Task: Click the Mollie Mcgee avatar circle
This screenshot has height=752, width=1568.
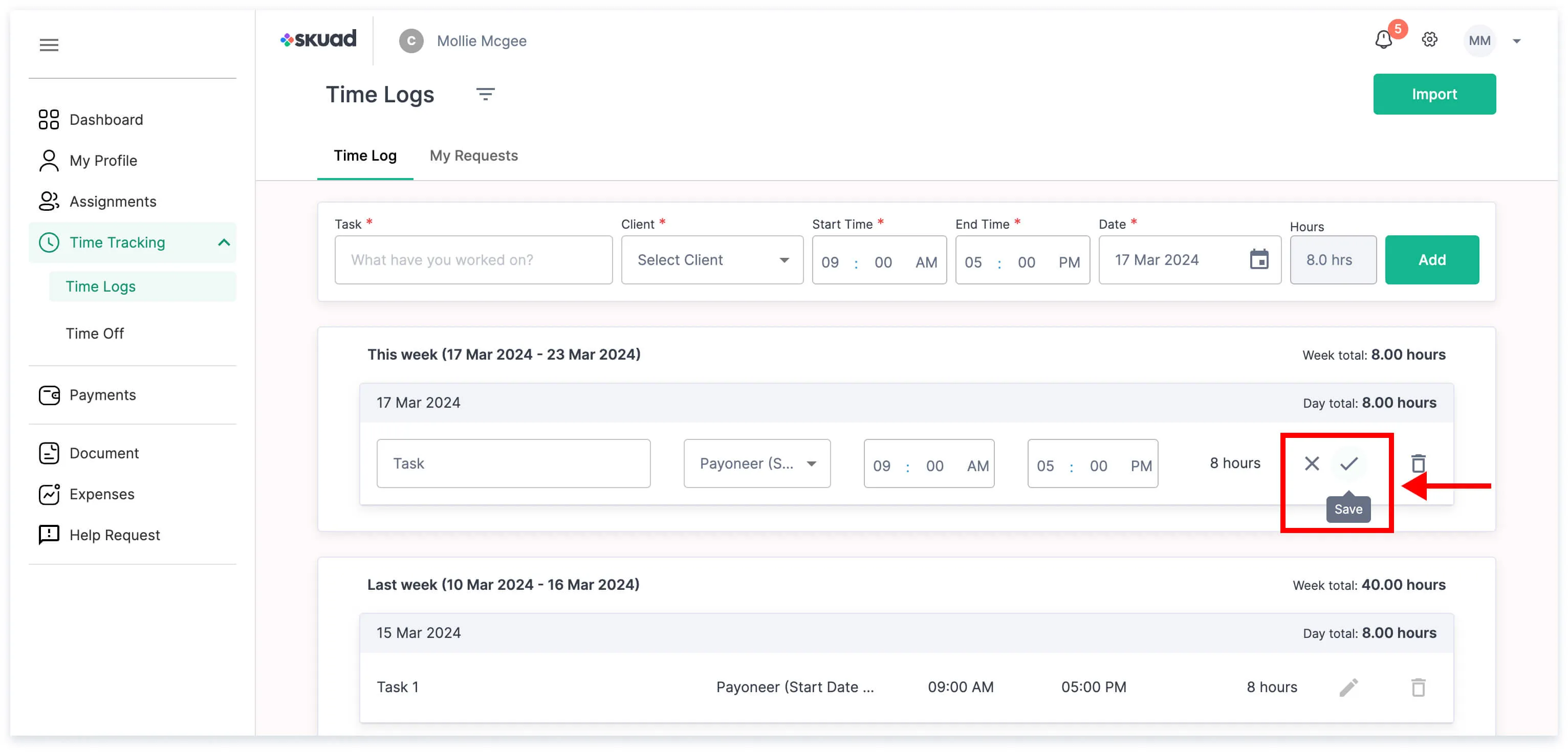Action: click(411, 41)
